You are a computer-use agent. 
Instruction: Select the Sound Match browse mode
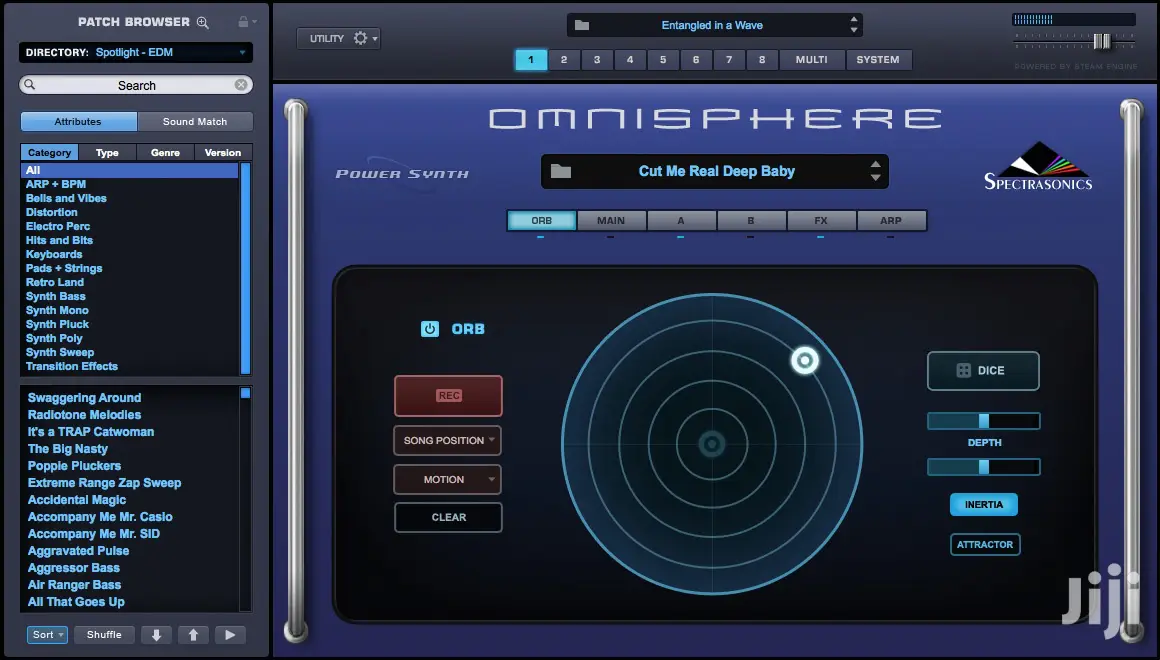pos(195,121)
